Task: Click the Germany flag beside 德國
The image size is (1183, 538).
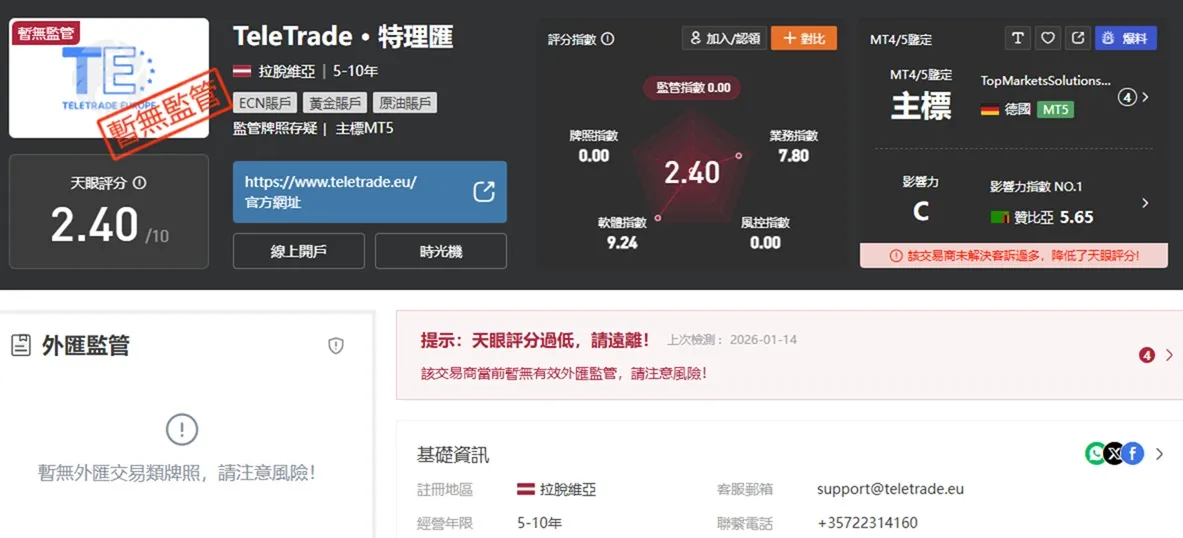Action: click(990, 110)
